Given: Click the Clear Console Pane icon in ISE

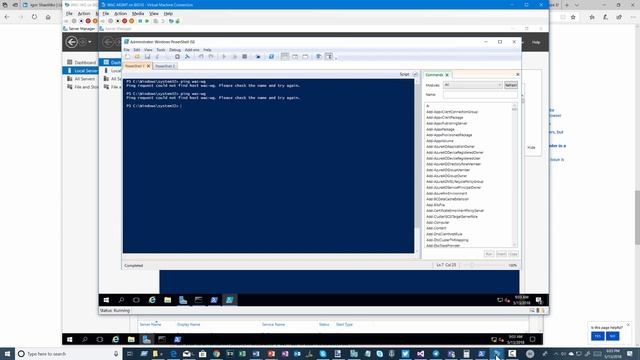Looking at the screenshot, I should [187, 57].
